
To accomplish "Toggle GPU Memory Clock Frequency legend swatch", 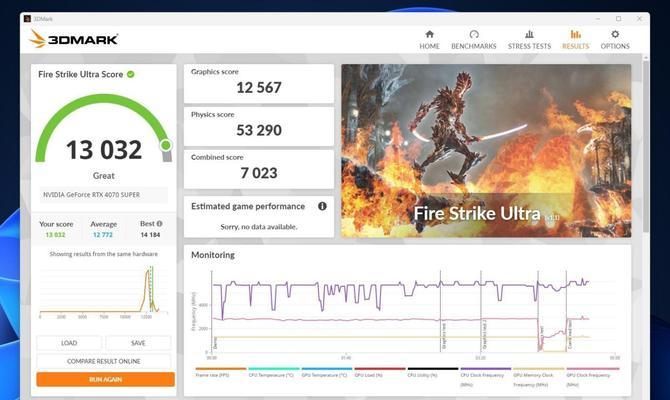I will (539, 368).
